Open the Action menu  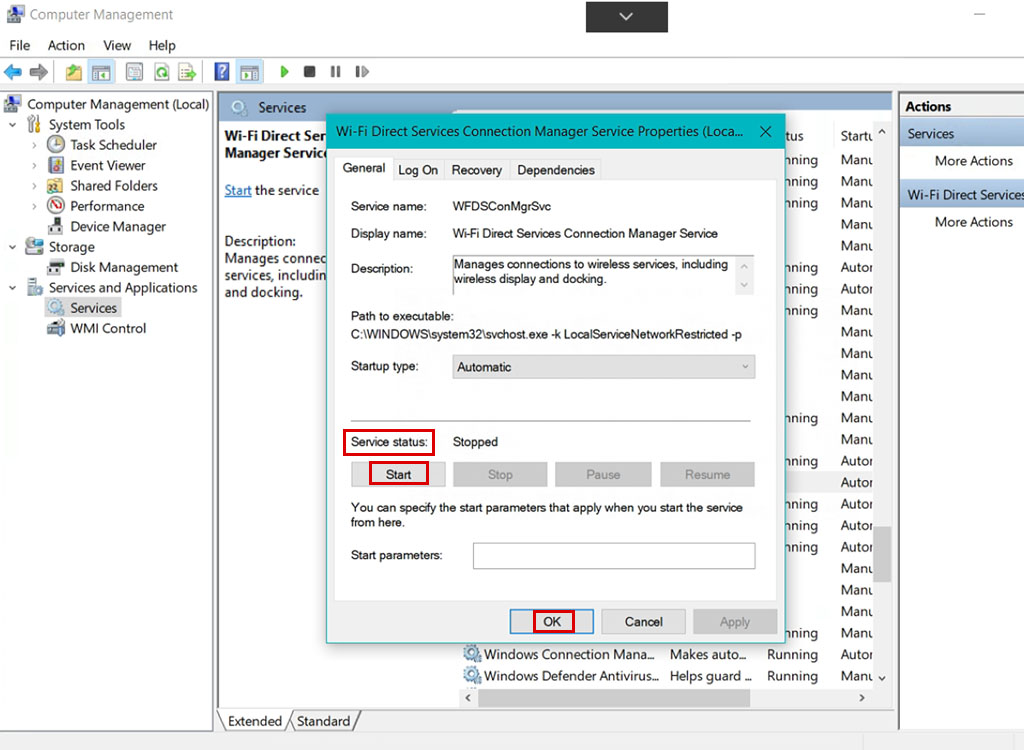pos(66,45)
